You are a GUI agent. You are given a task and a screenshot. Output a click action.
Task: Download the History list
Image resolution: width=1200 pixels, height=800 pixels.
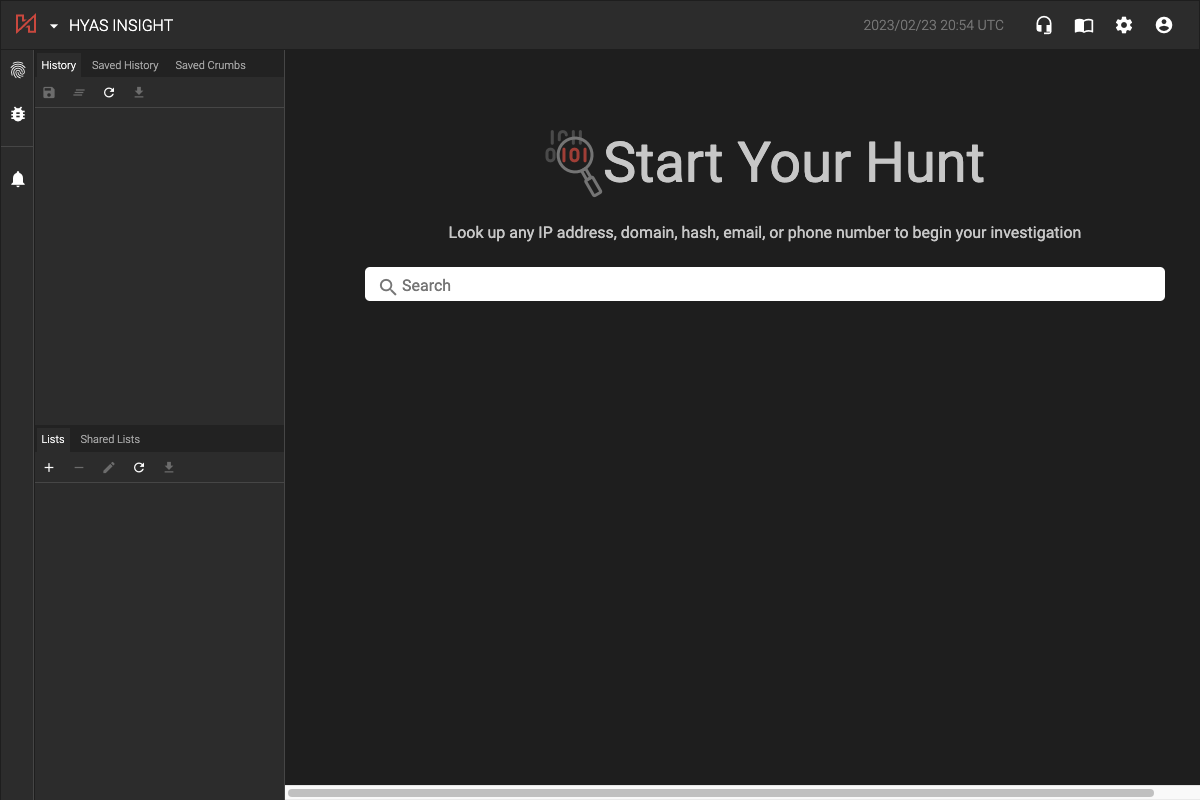tap(139, 92)
